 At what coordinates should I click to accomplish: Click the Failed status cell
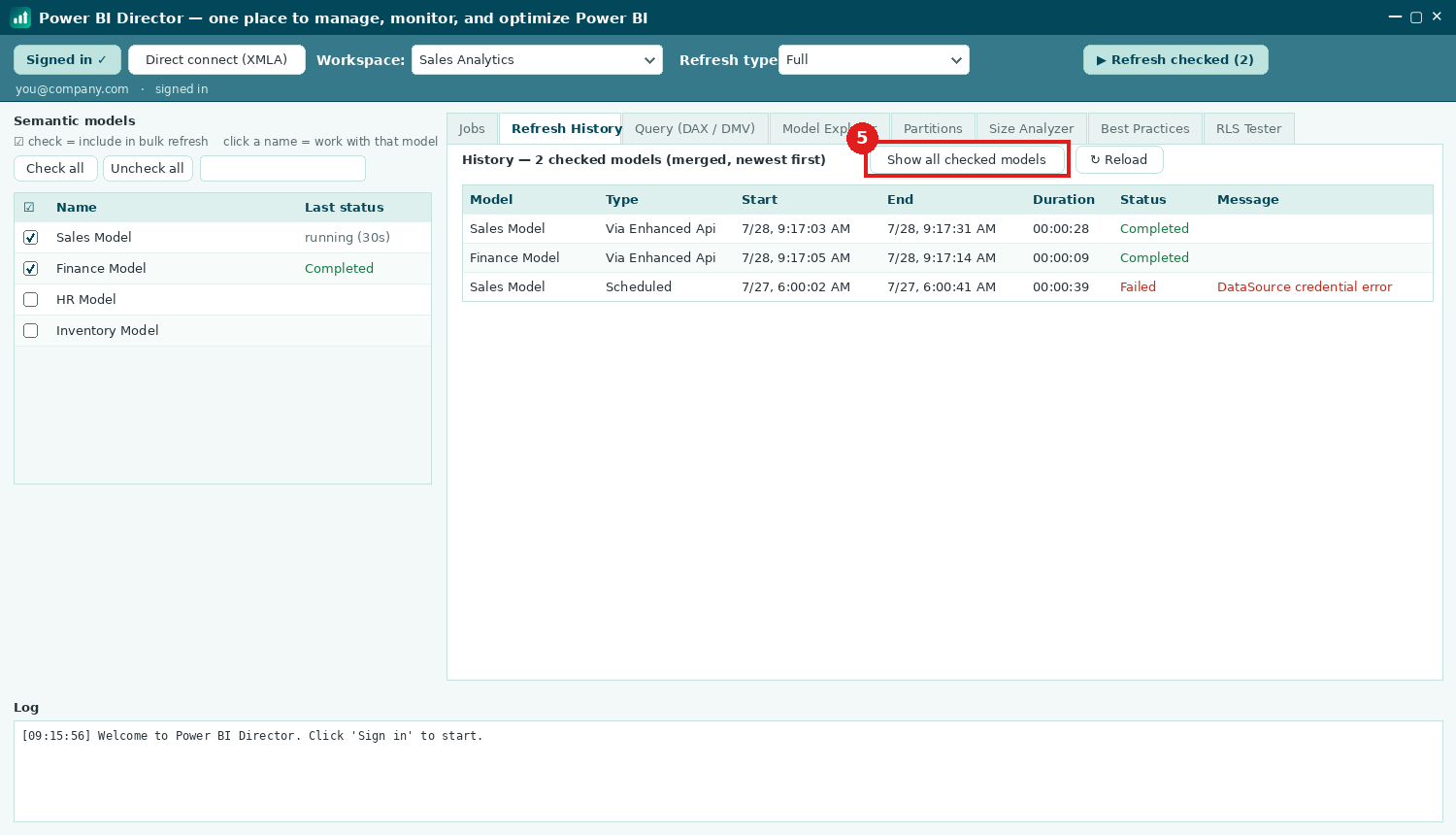pos(1138,286)
